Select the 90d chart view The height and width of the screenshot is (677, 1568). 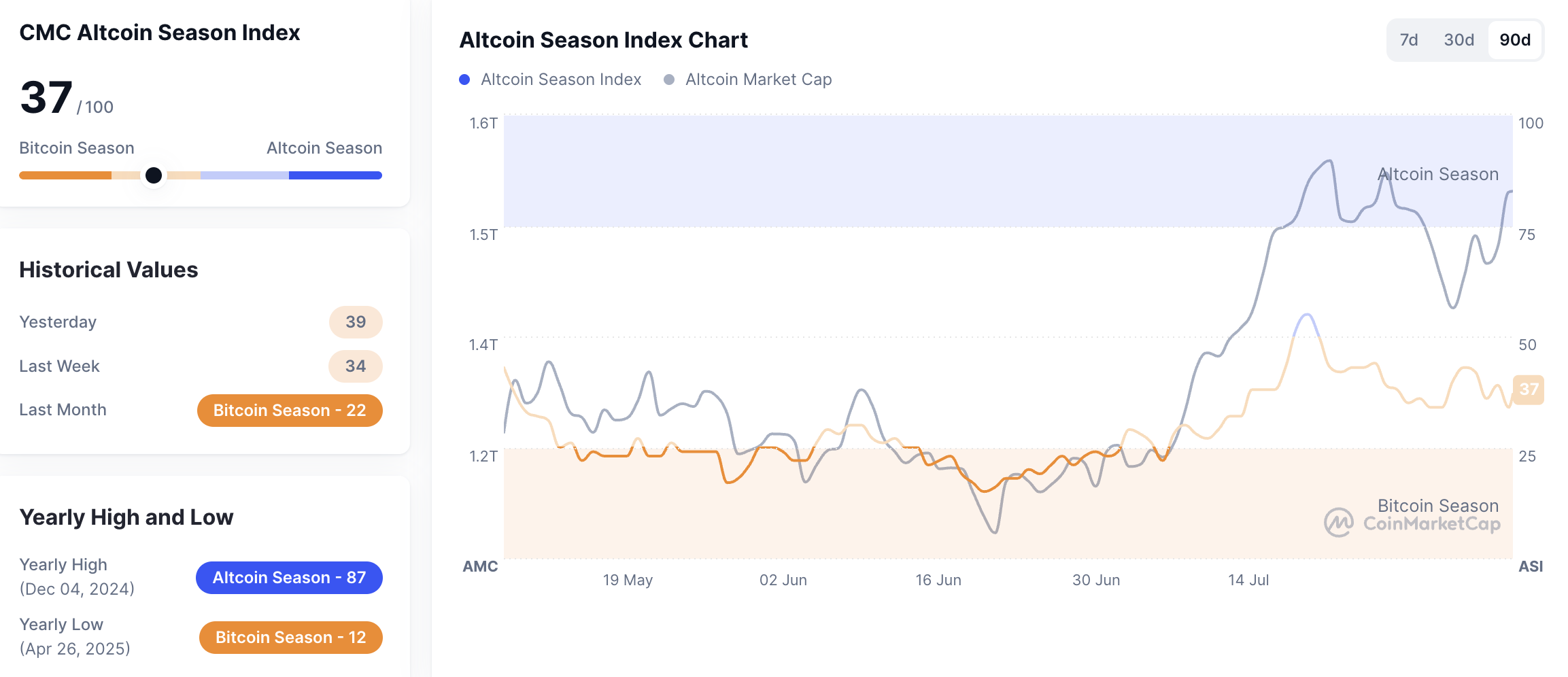click(1514, 40)
